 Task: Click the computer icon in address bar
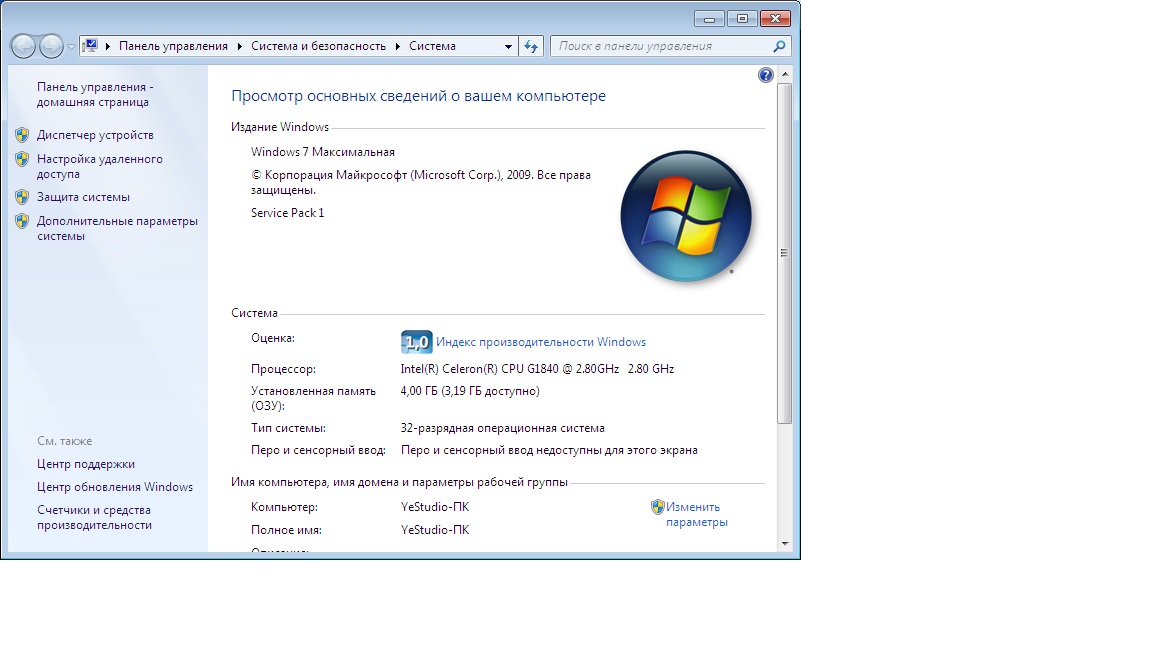click(90, 46)
